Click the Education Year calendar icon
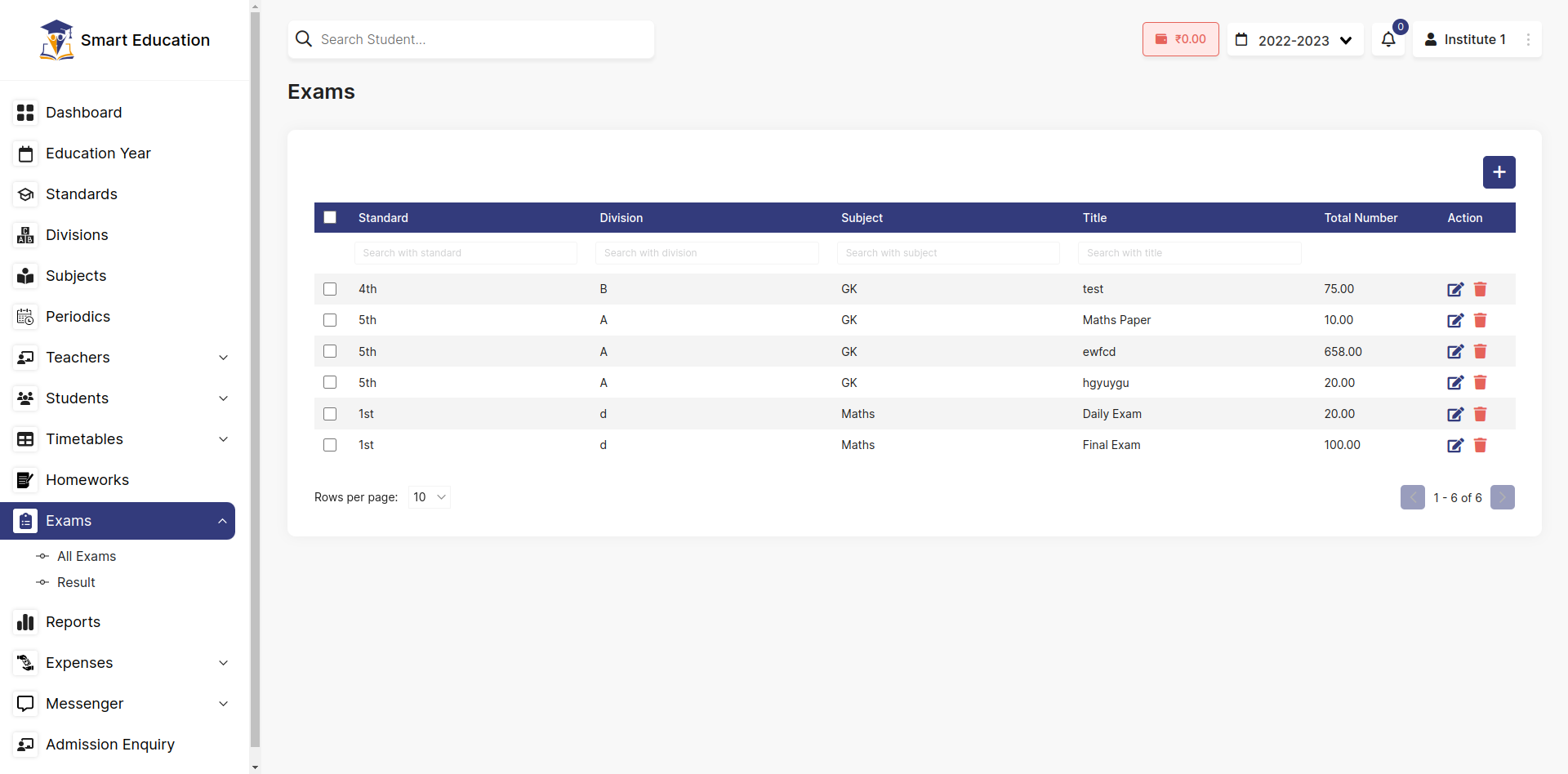Viewport: 1568px width, 774px height. (26, 153)
